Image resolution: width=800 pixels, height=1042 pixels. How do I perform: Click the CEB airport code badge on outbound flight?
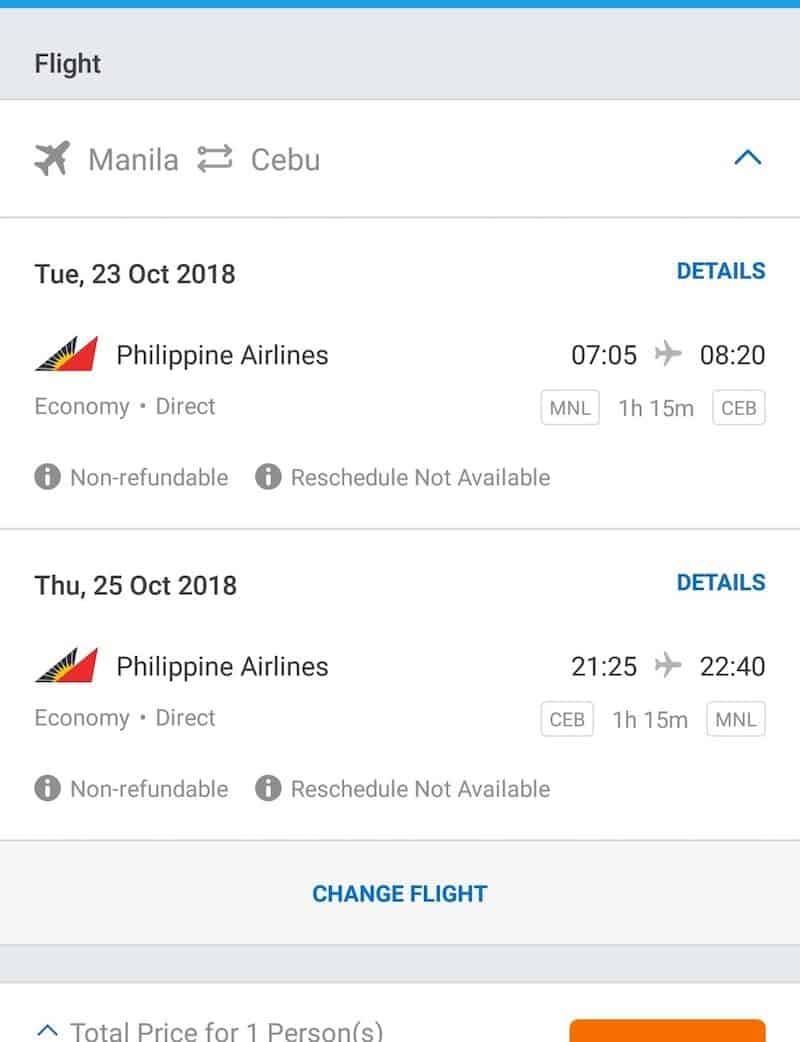pyautogui.click(x=738, y=408)
